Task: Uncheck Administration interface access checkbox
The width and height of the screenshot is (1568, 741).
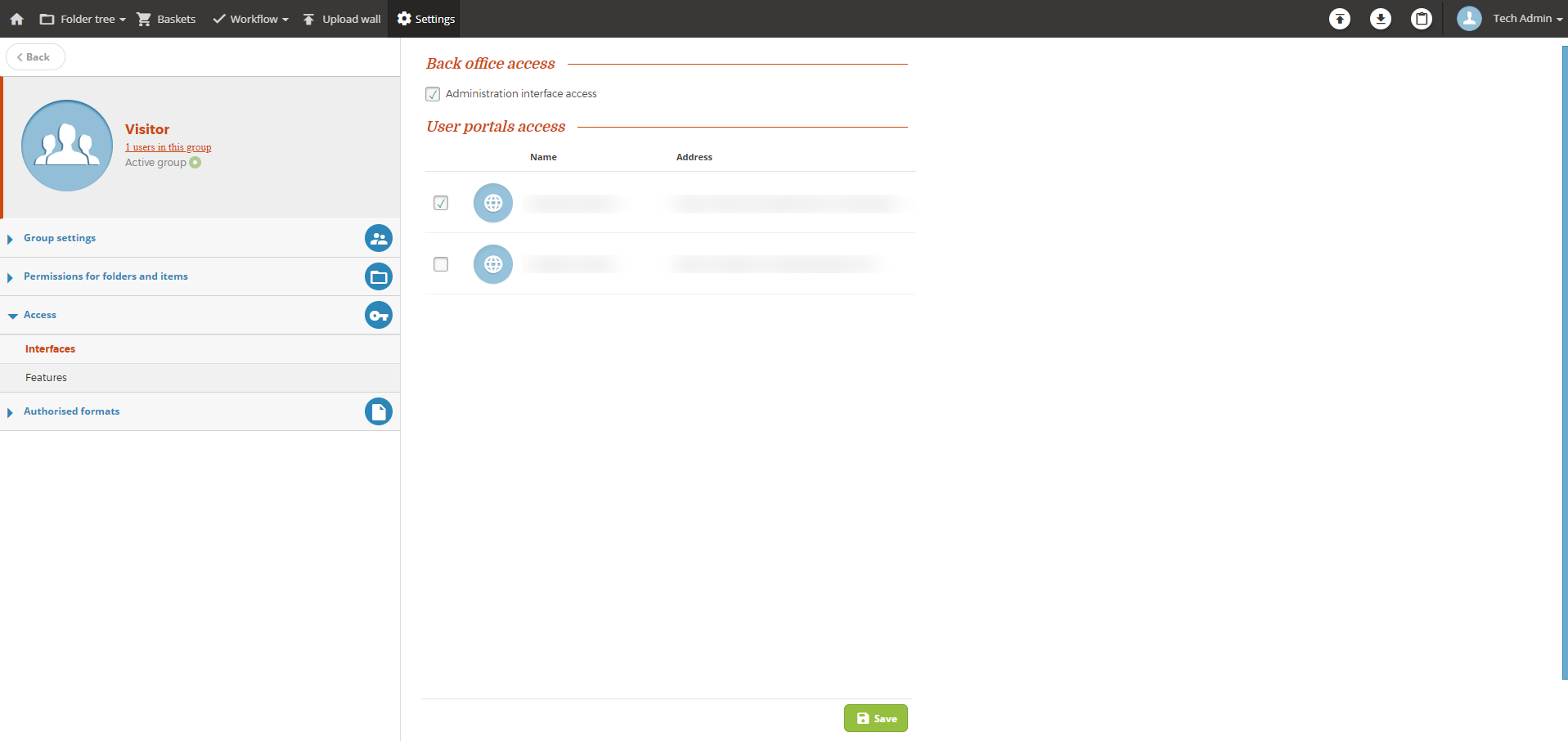Action: point(433,94)
